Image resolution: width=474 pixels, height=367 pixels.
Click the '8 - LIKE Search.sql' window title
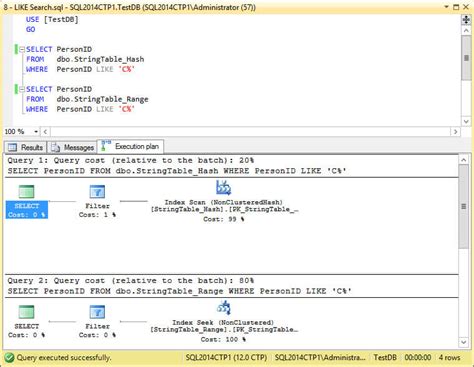point(130,7)
